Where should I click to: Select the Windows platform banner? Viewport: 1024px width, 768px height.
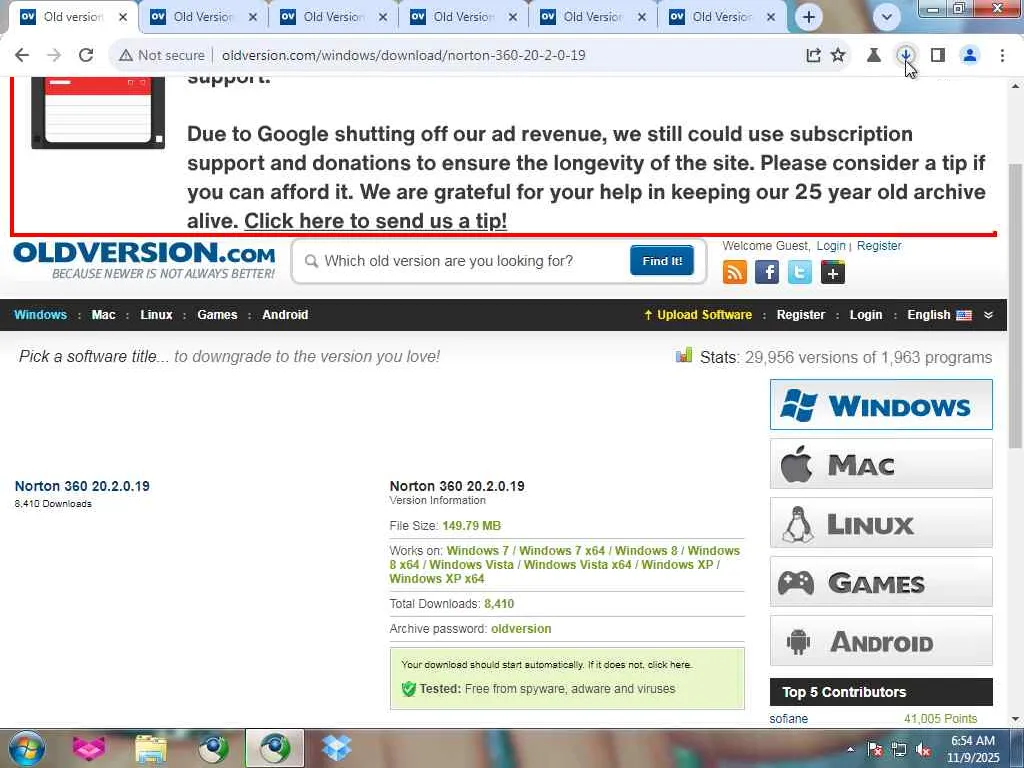tap(881, 405)
